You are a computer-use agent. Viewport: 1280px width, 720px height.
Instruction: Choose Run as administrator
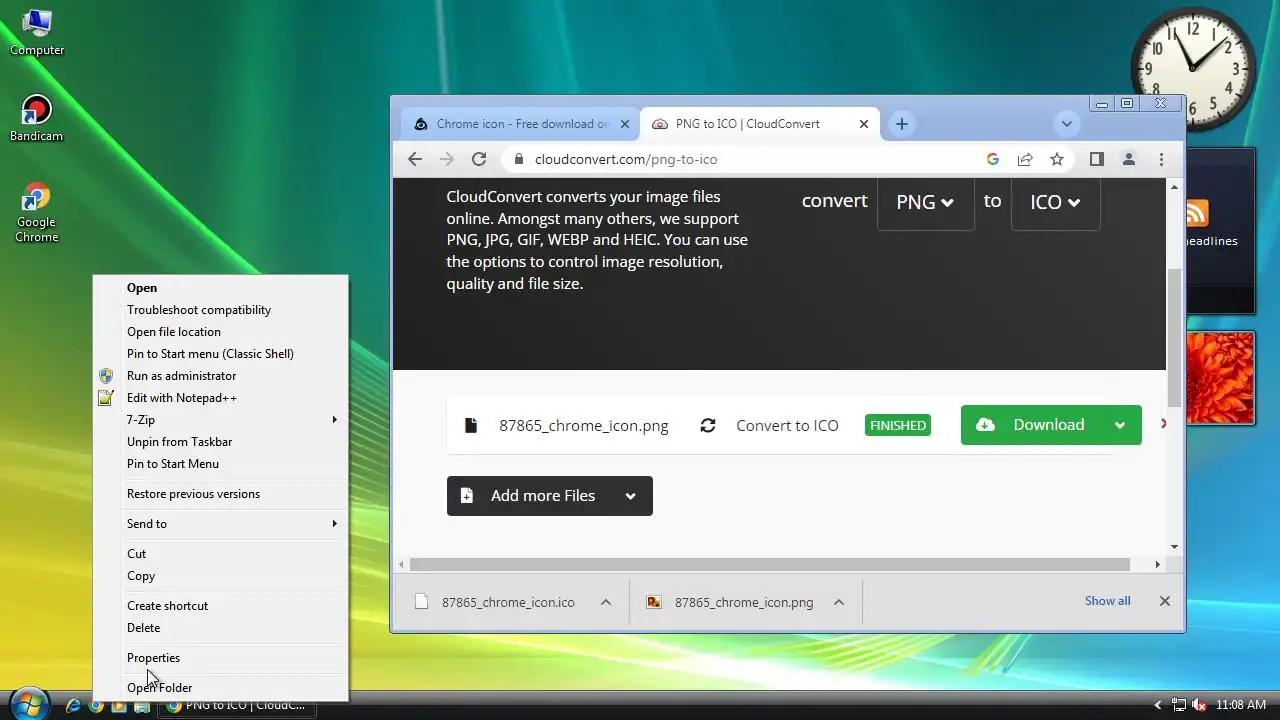point(220,376)
